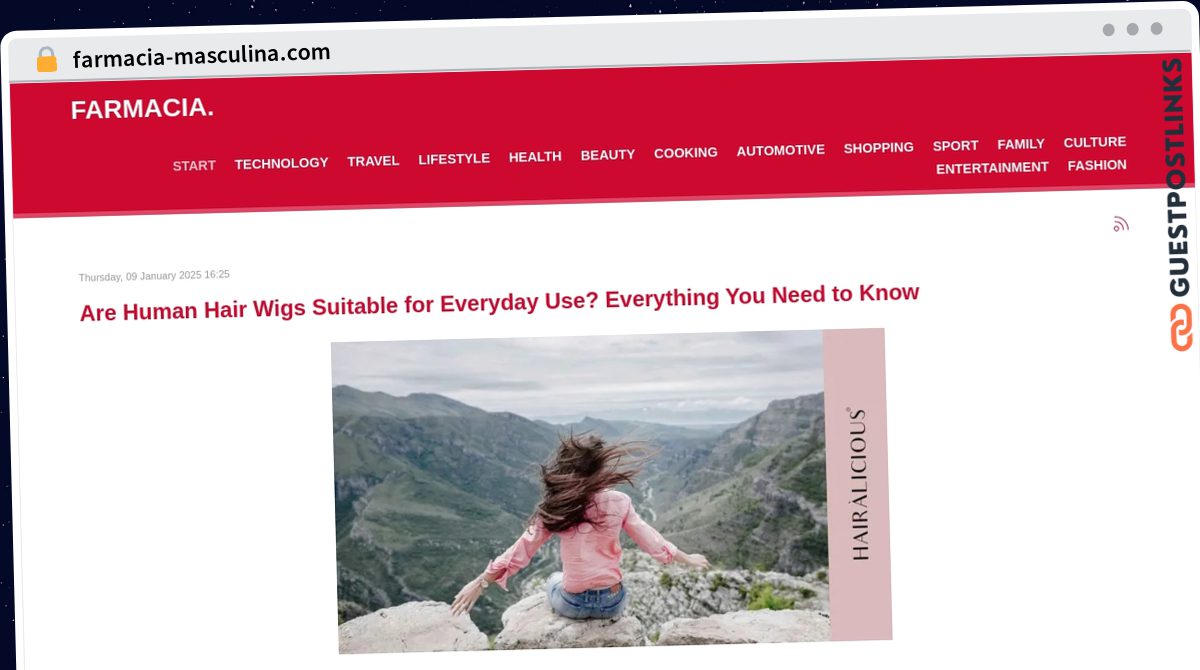Image resolution: width=1200 pixels, height=670 pixels.
Task: Open the LIFESTYLE section
Action: 454,158
